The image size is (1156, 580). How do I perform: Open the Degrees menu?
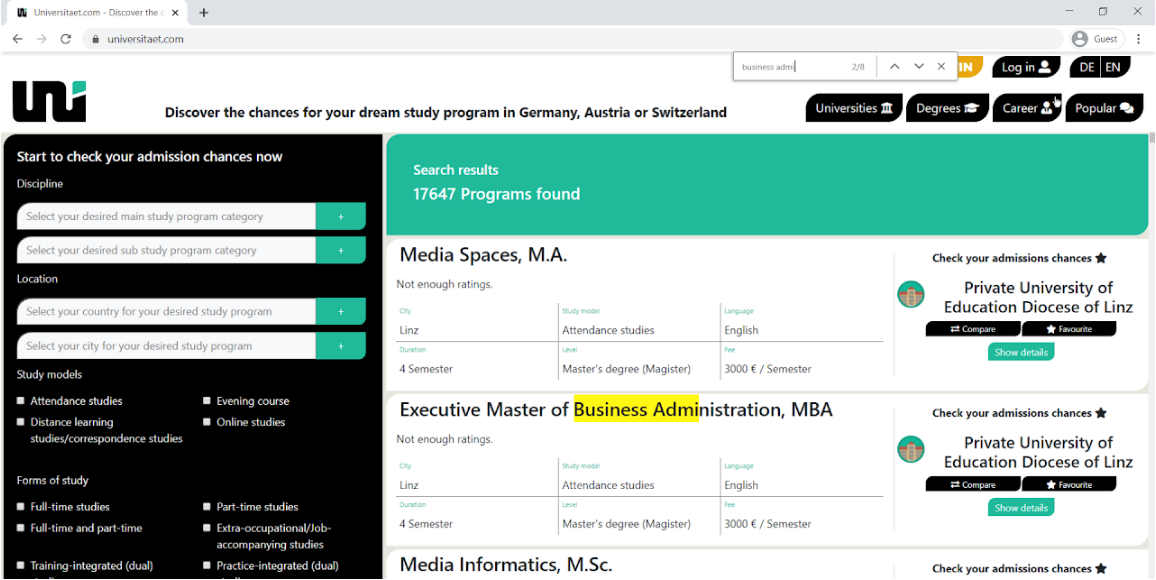(947, 108)
